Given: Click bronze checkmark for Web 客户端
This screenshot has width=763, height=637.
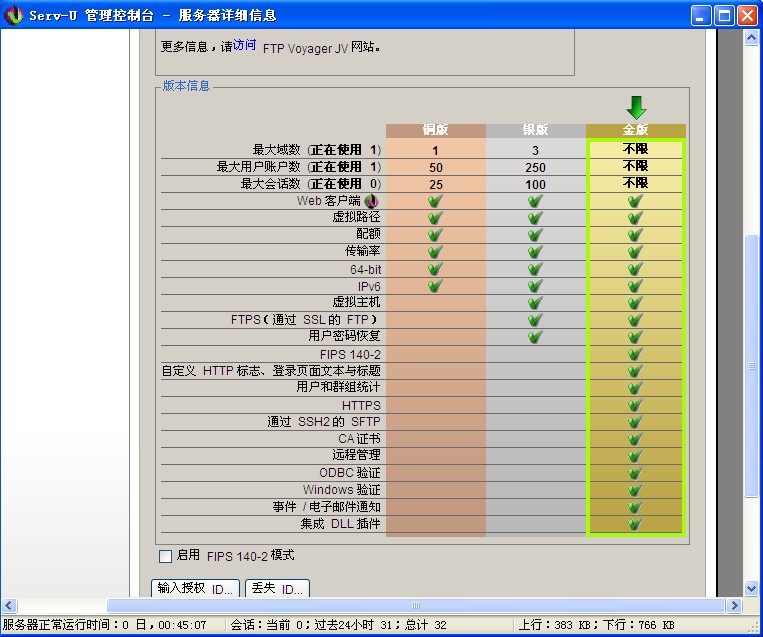Looking at the screenshot, I should pyautogui.click(x=435, y=201).
